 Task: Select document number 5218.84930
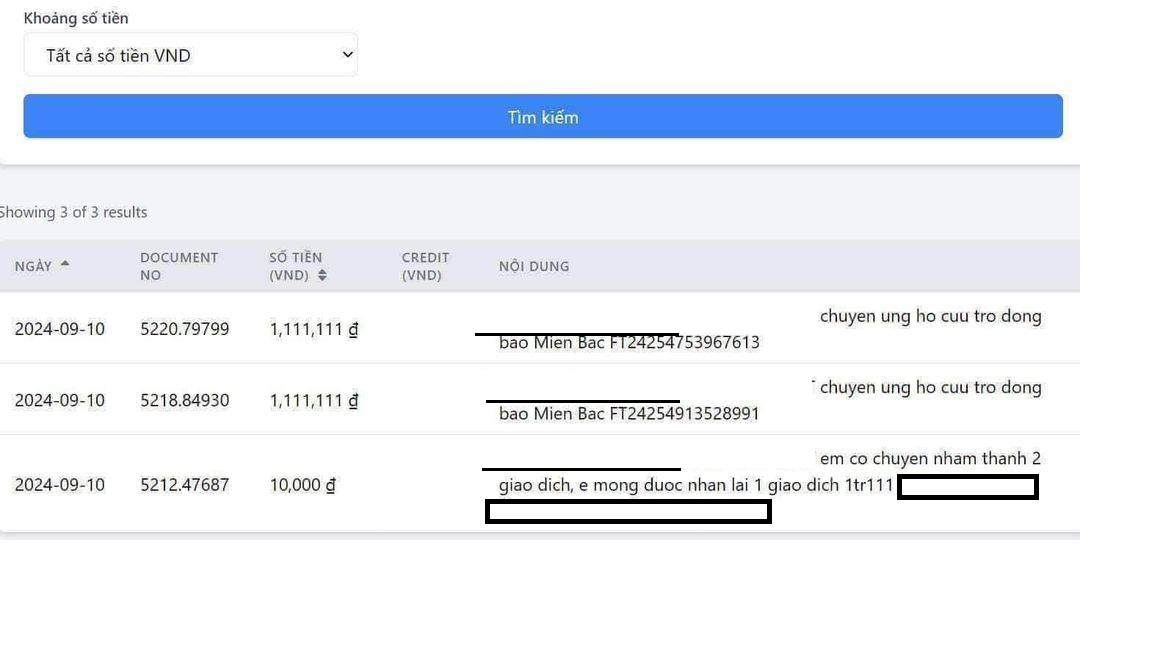click(x=184, y=400)
